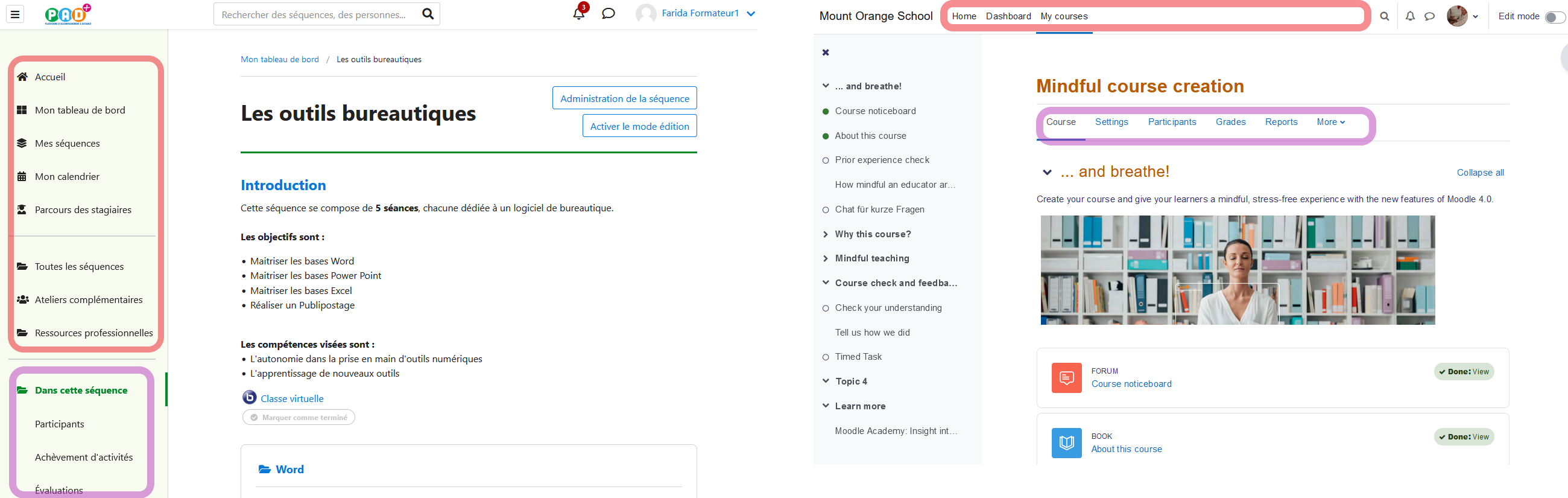Image resolution: width=1568 pixels, height=498 pixels.
Task: Click the Accueil home icon
Action: click(22, 77)
